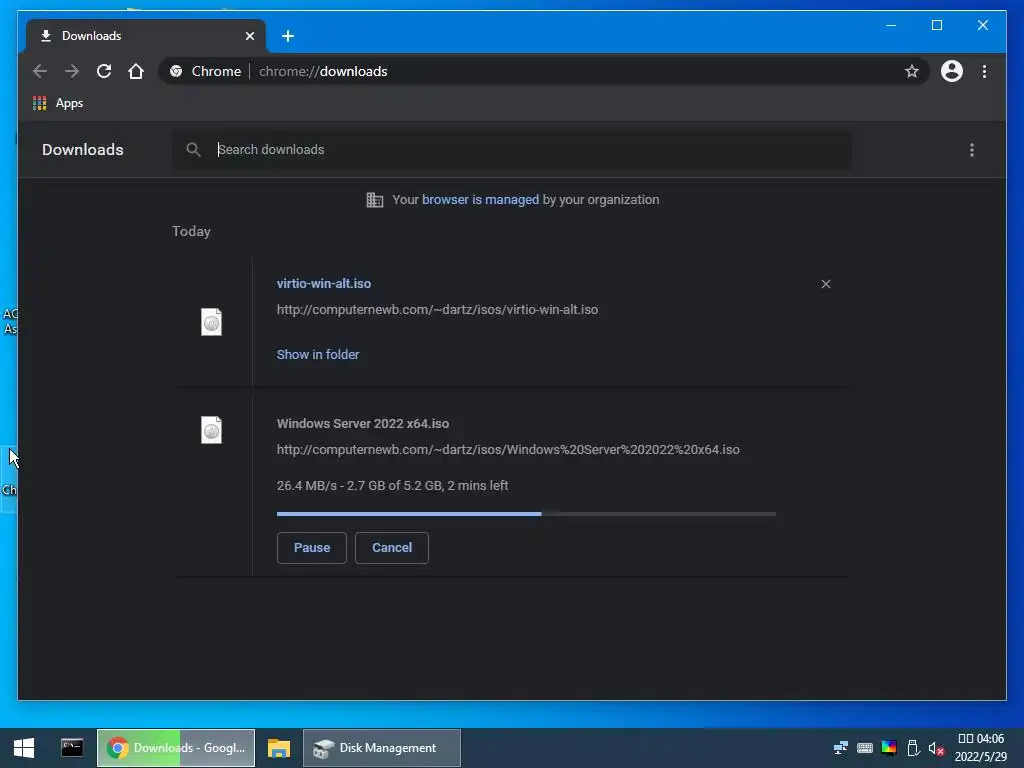Click the virtio-win-alt.iso file icon
The width and height of the screenshot is (1024, 768).
point(211,322)
